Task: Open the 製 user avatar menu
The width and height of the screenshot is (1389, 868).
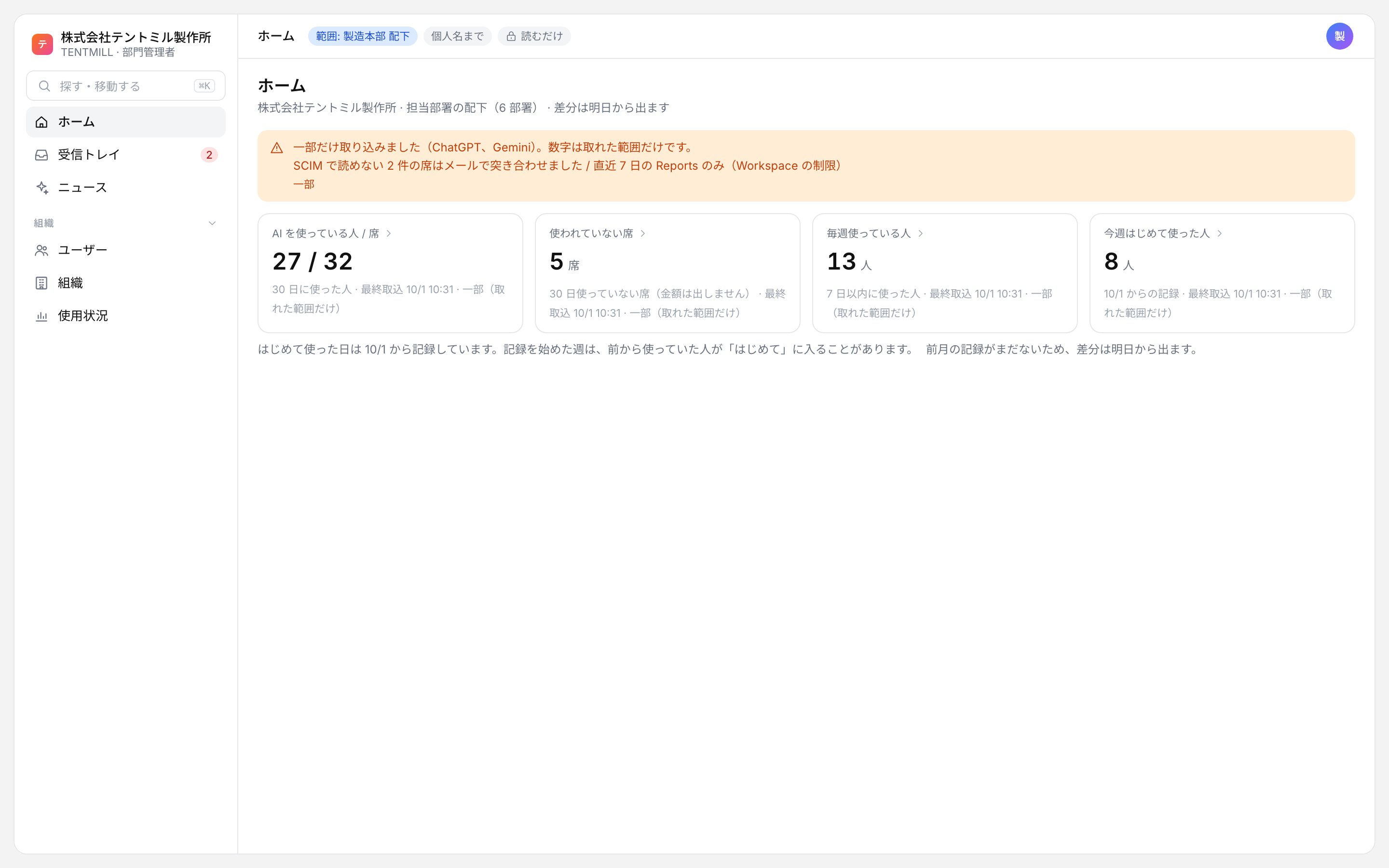Action: [x=1339, y=36]
